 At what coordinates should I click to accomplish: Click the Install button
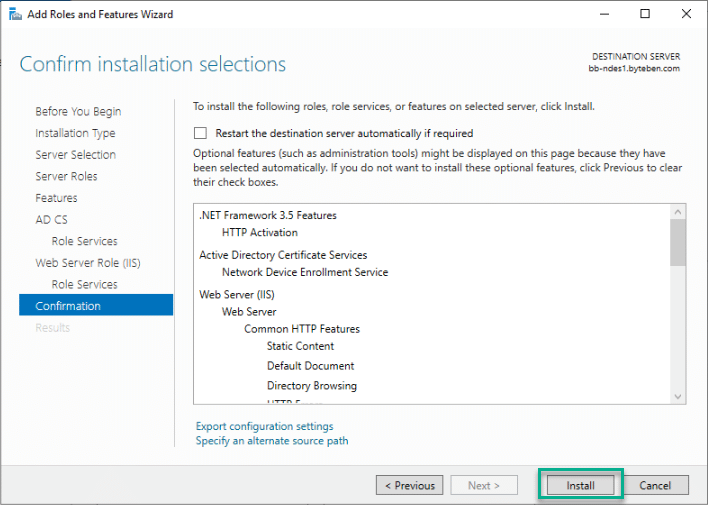tap(580, 486)
